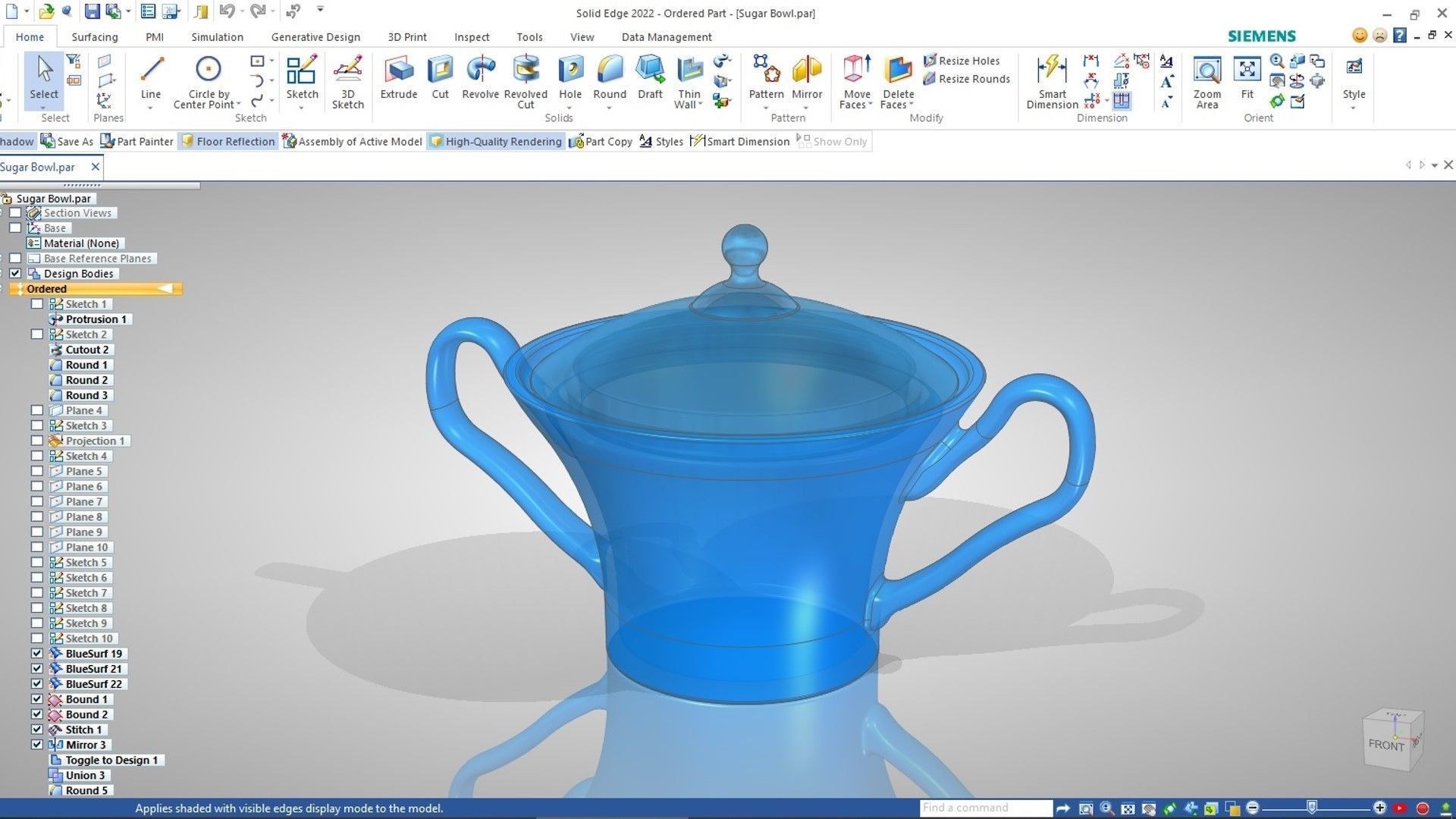Click the High-Quality Rendering button

(x=495, y=142)
